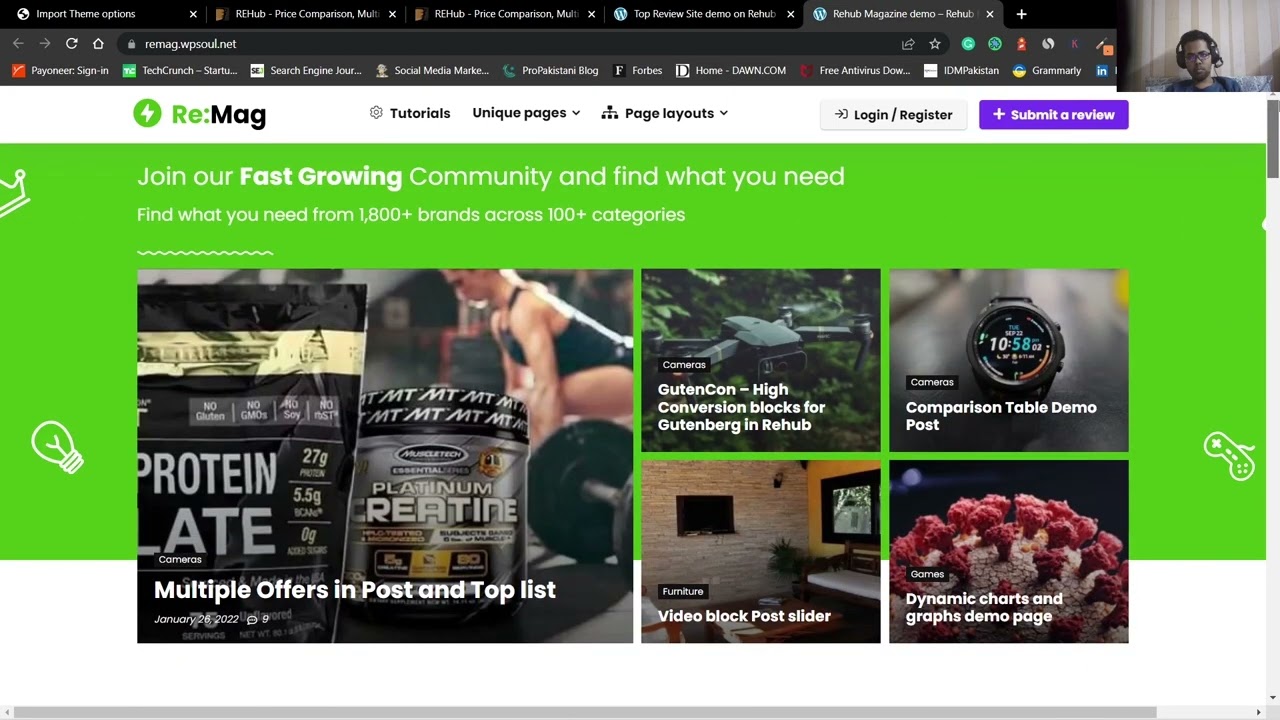Open the green puzzle-piece extension icon

pyautogui.click(x=995, y=44)
